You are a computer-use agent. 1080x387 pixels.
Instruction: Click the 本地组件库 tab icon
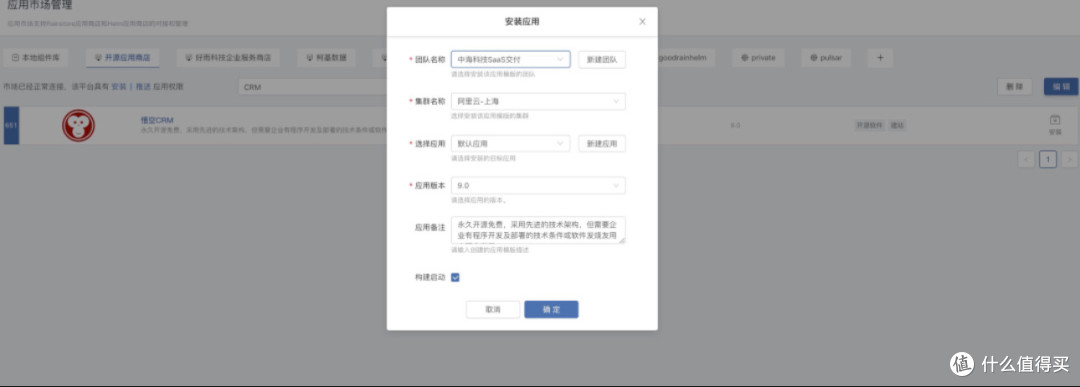point(16,58)
